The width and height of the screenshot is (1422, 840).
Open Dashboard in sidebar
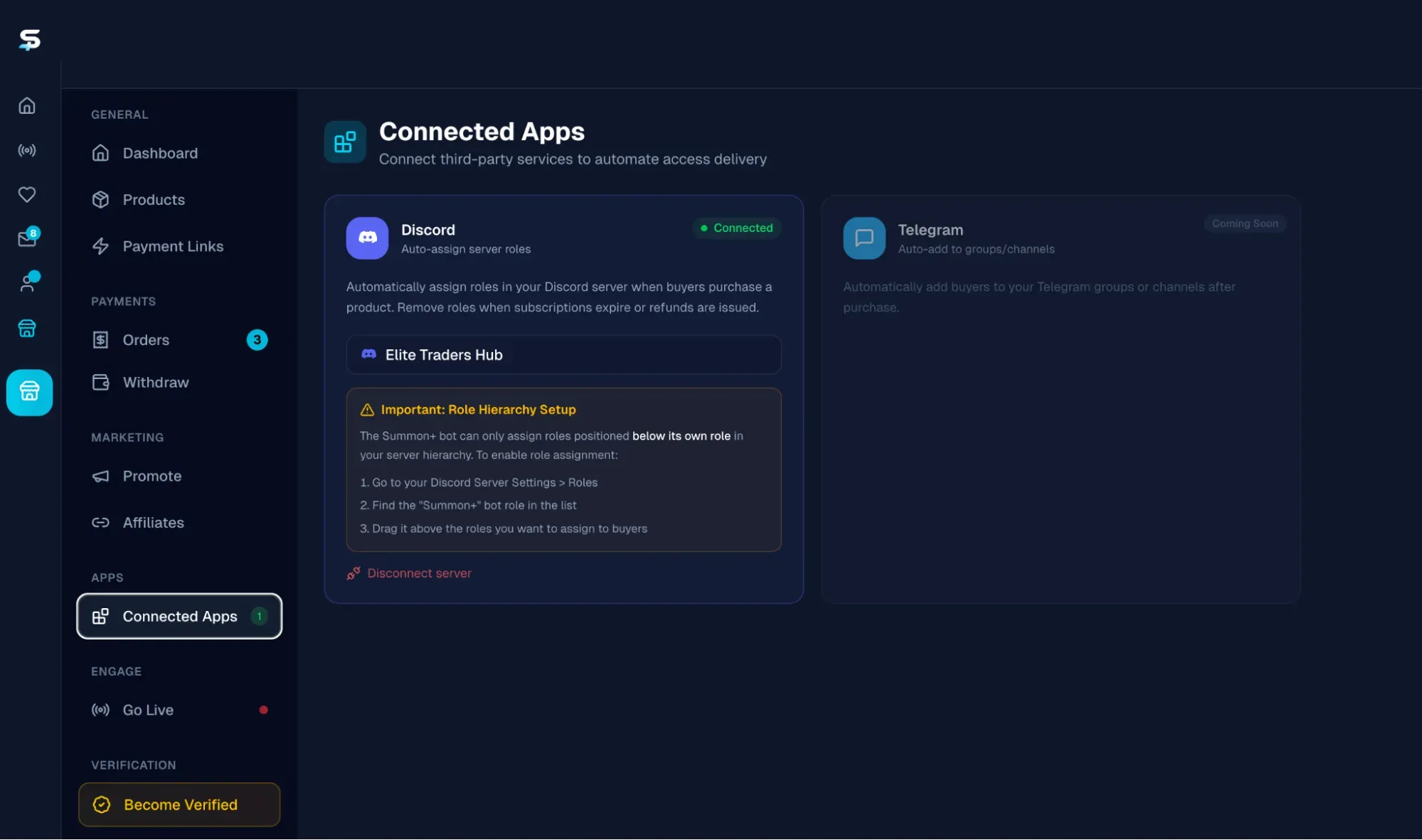point(160,153)
